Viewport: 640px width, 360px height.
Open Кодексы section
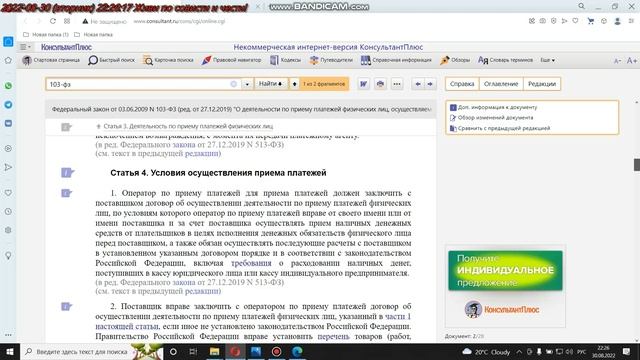click(285, 60)
